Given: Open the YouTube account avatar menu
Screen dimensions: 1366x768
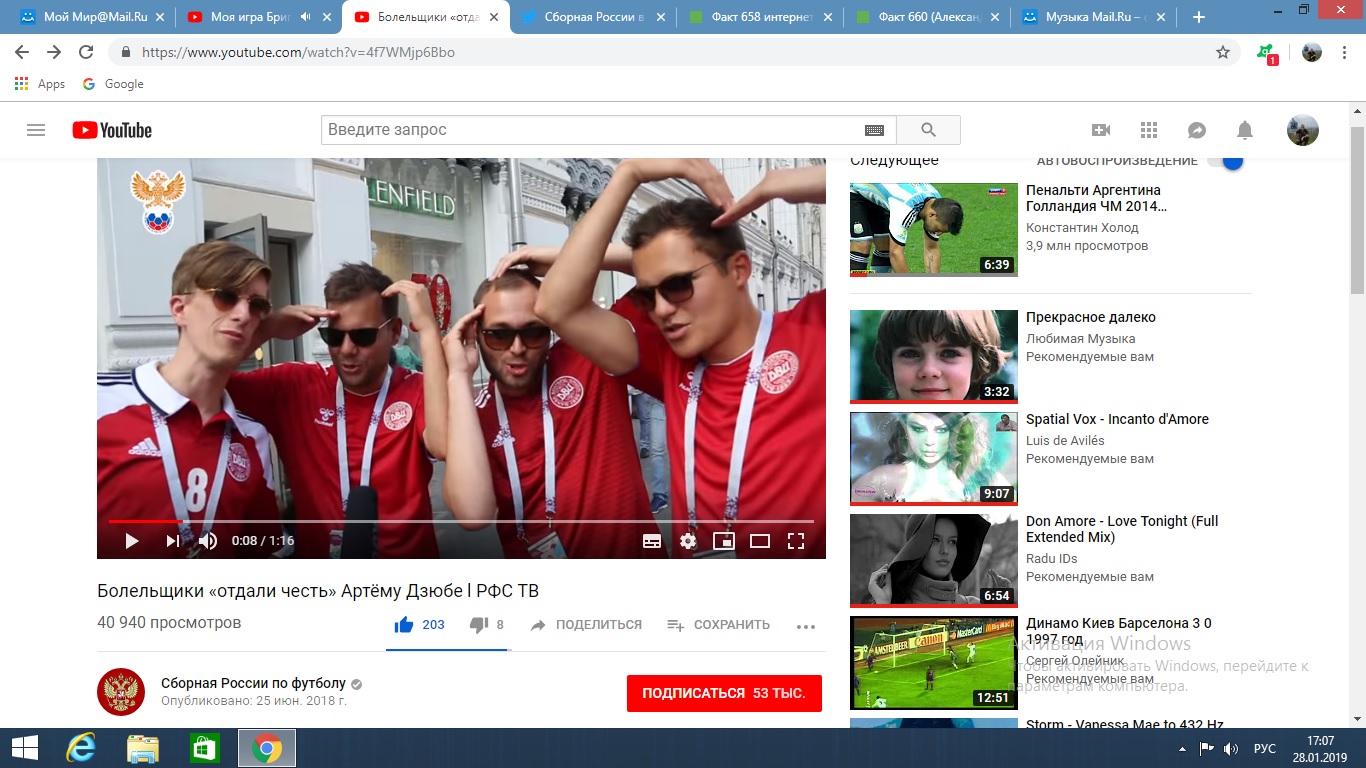Looking at the screenshot, I should click(x=1302, y=130).
